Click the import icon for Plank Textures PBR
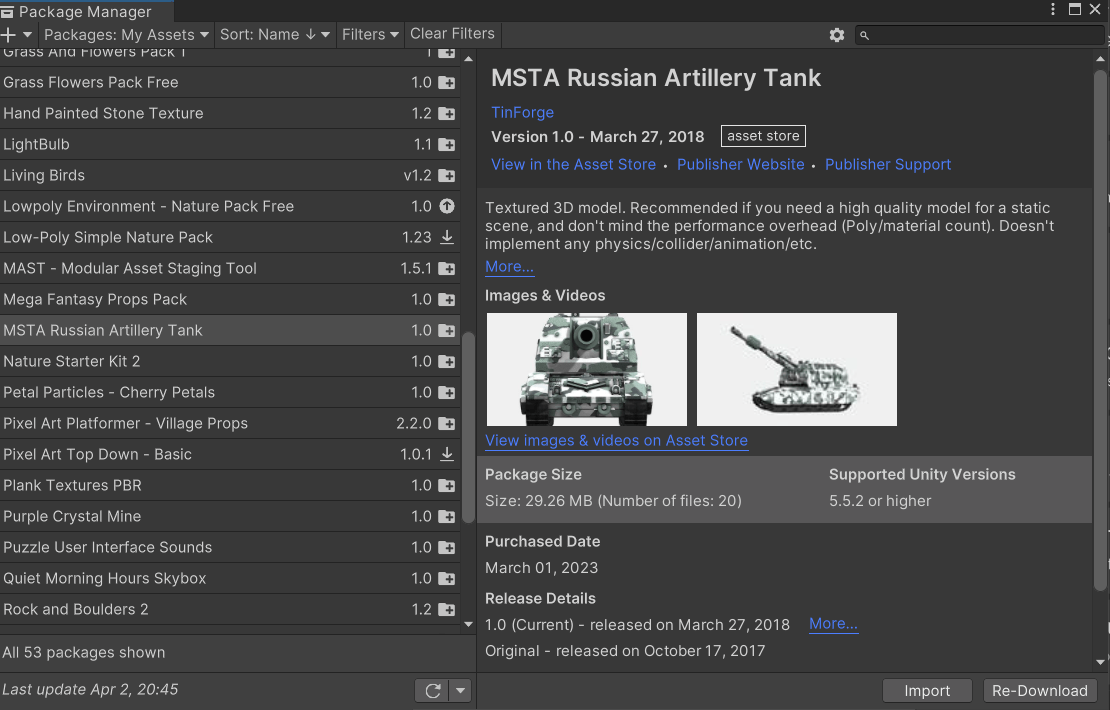1110x710 pixels. pos(447,486)
